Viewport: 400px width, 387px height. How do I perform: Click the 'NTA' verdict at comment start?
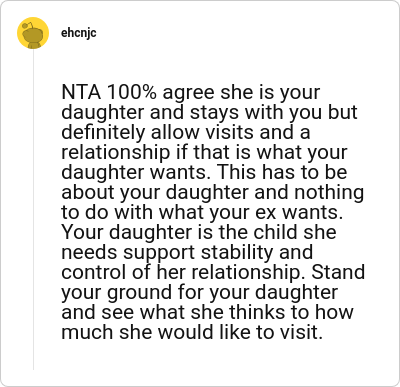click(x=81, y=92)
